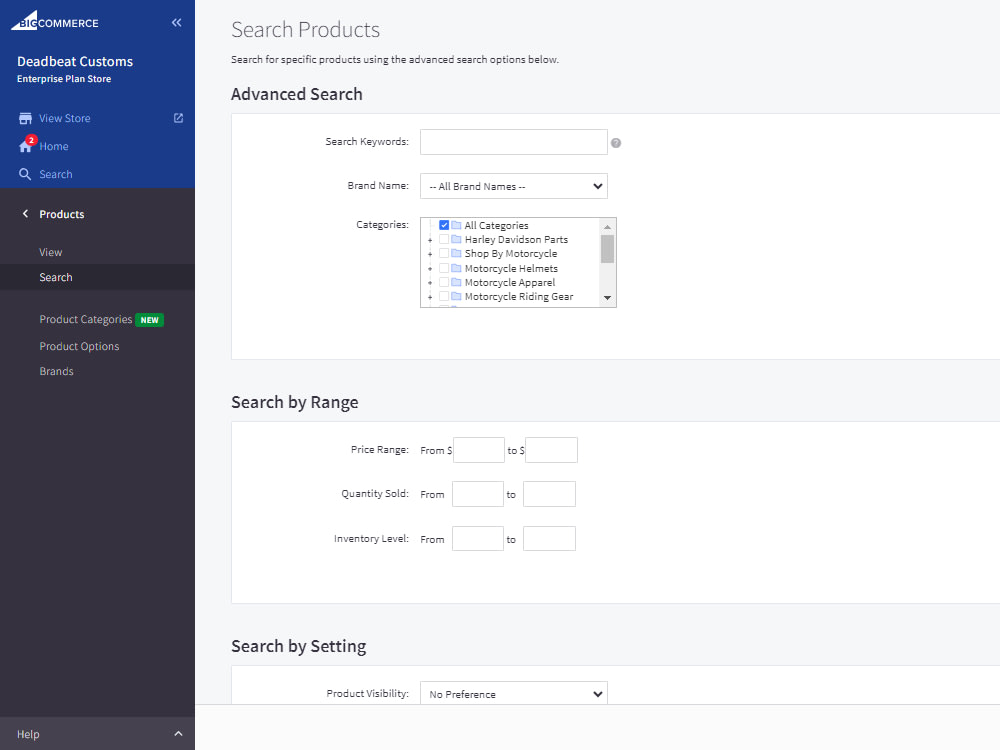Click the Search magnifier icon in sidebar
Image resolution: width=1000 pixels, height=750 pixels.
point(25,174)
